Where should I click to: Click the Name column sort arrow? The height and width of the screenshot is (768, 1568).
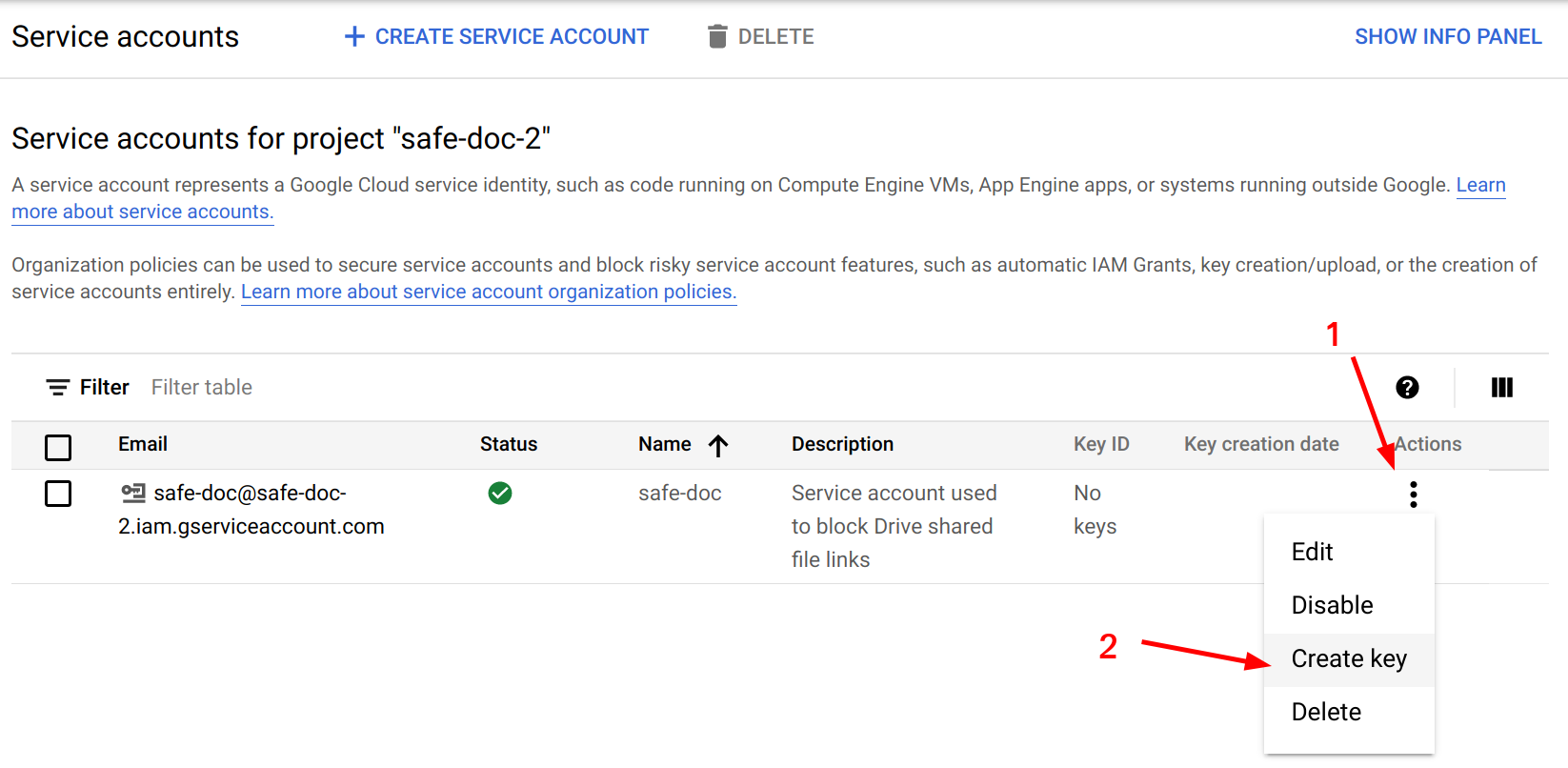click(x=718, y=445)
